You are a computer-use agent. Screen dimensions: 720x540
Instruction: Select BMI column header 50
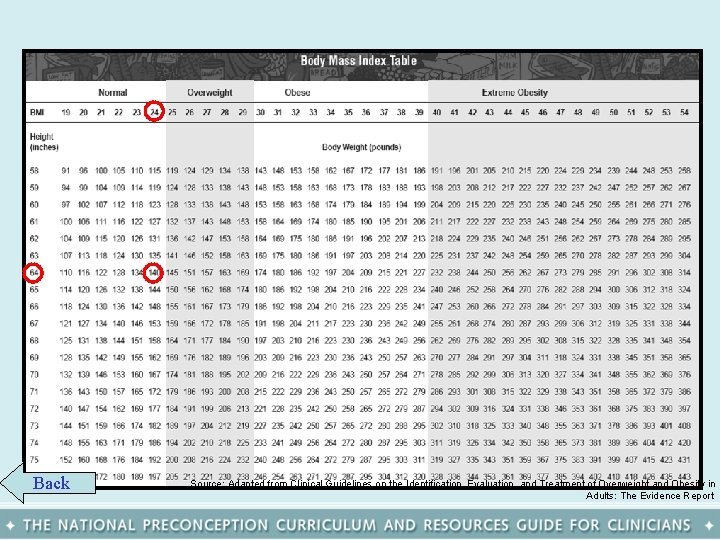coord(613,112)
